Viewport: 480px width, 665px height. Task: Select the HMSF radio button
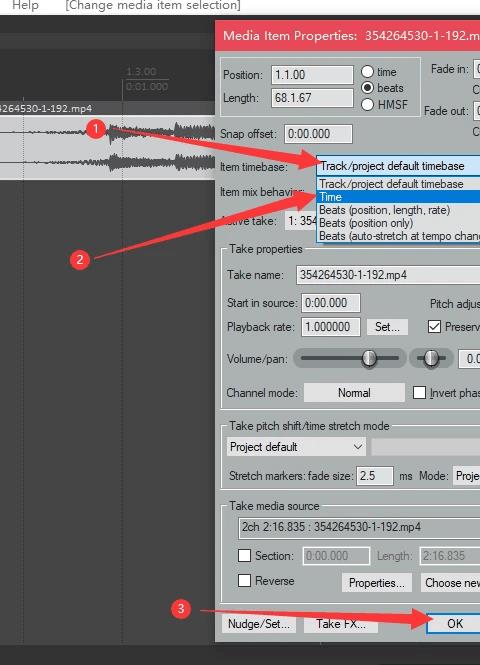point(367,104)
